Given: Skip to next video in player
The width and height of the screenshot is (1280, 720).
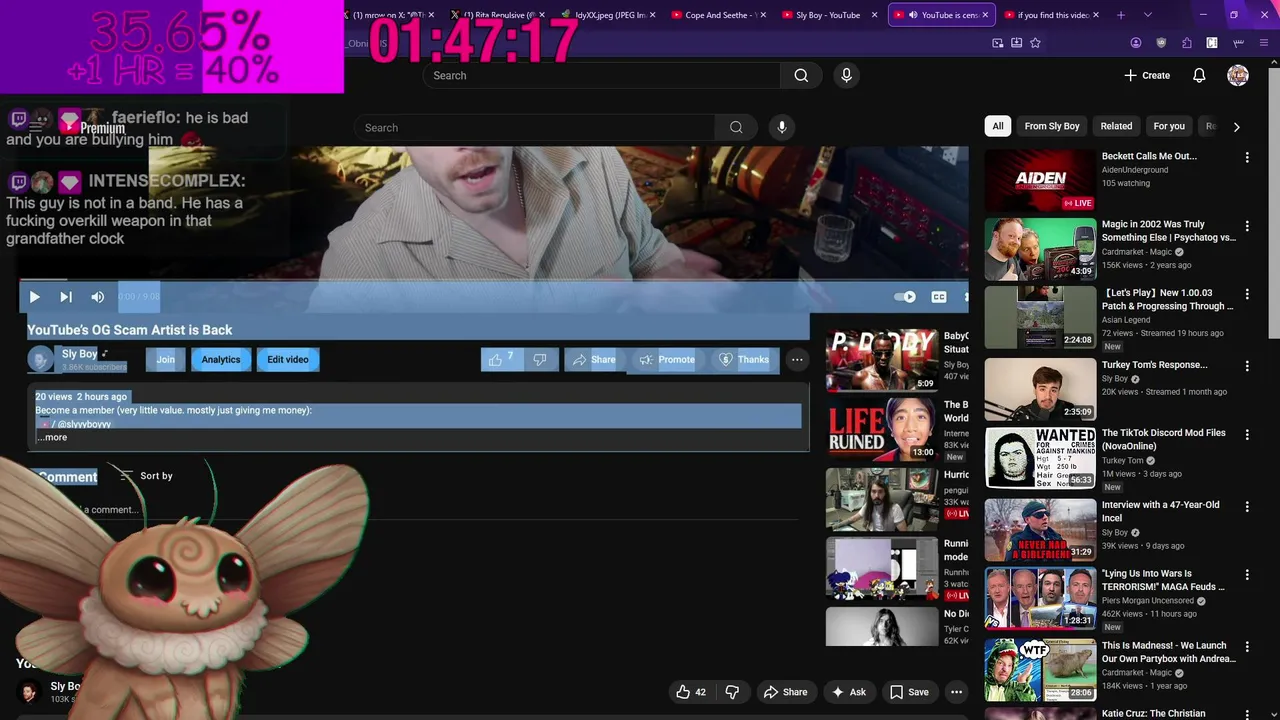Looking at the screenshot, I should point(66,297).
